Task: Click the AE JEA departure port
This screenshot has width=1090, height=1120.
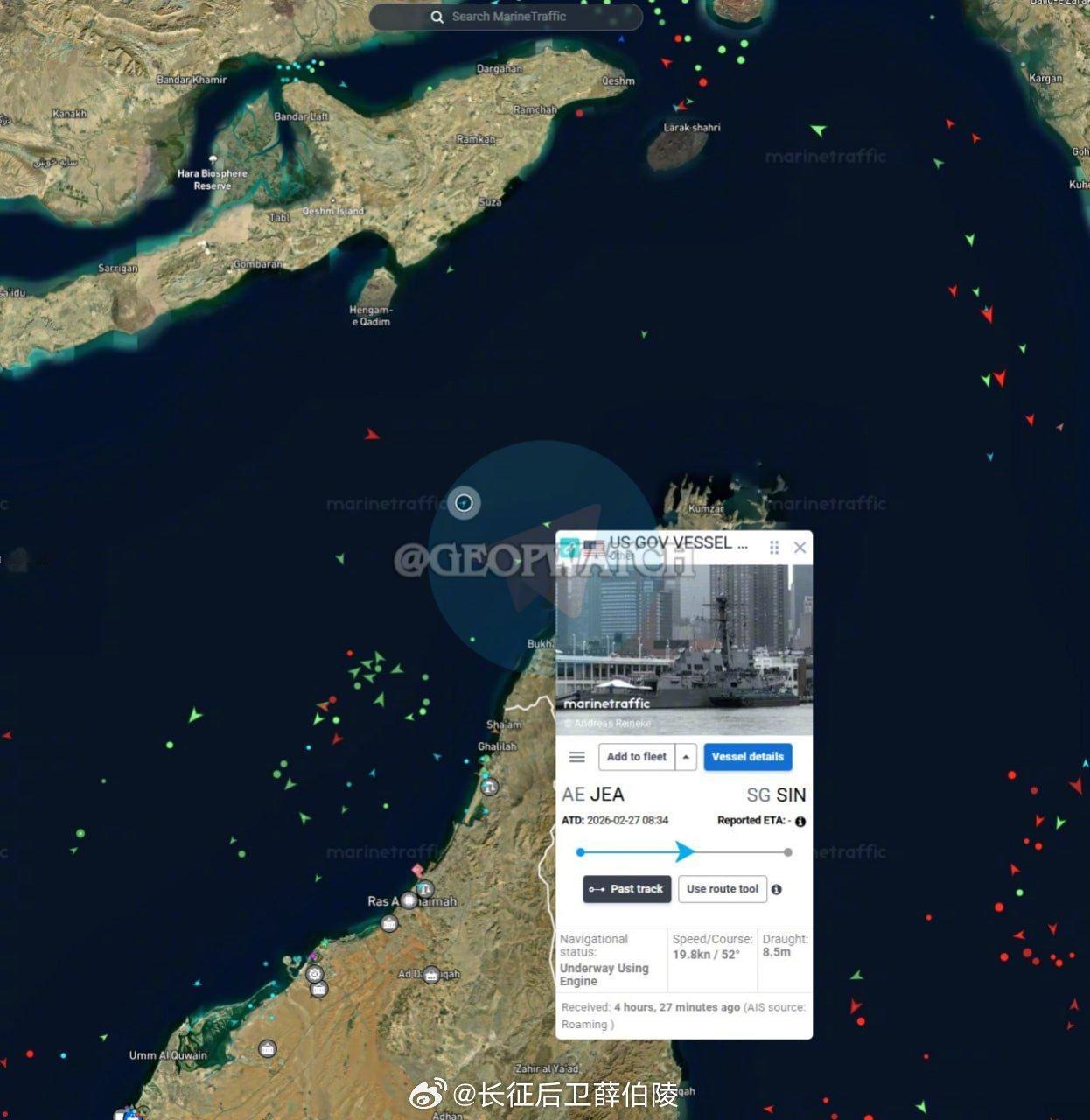Action: (x=593, y=794)
